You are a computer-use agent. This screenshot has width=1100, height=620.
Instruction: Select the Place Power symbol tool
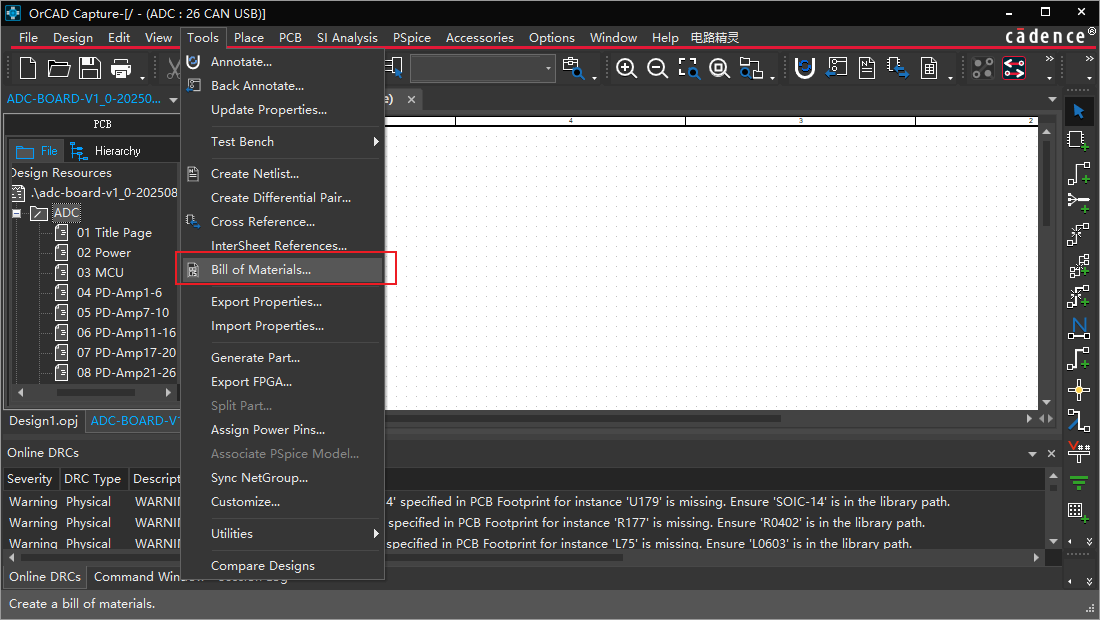[x=1078, y=451]
